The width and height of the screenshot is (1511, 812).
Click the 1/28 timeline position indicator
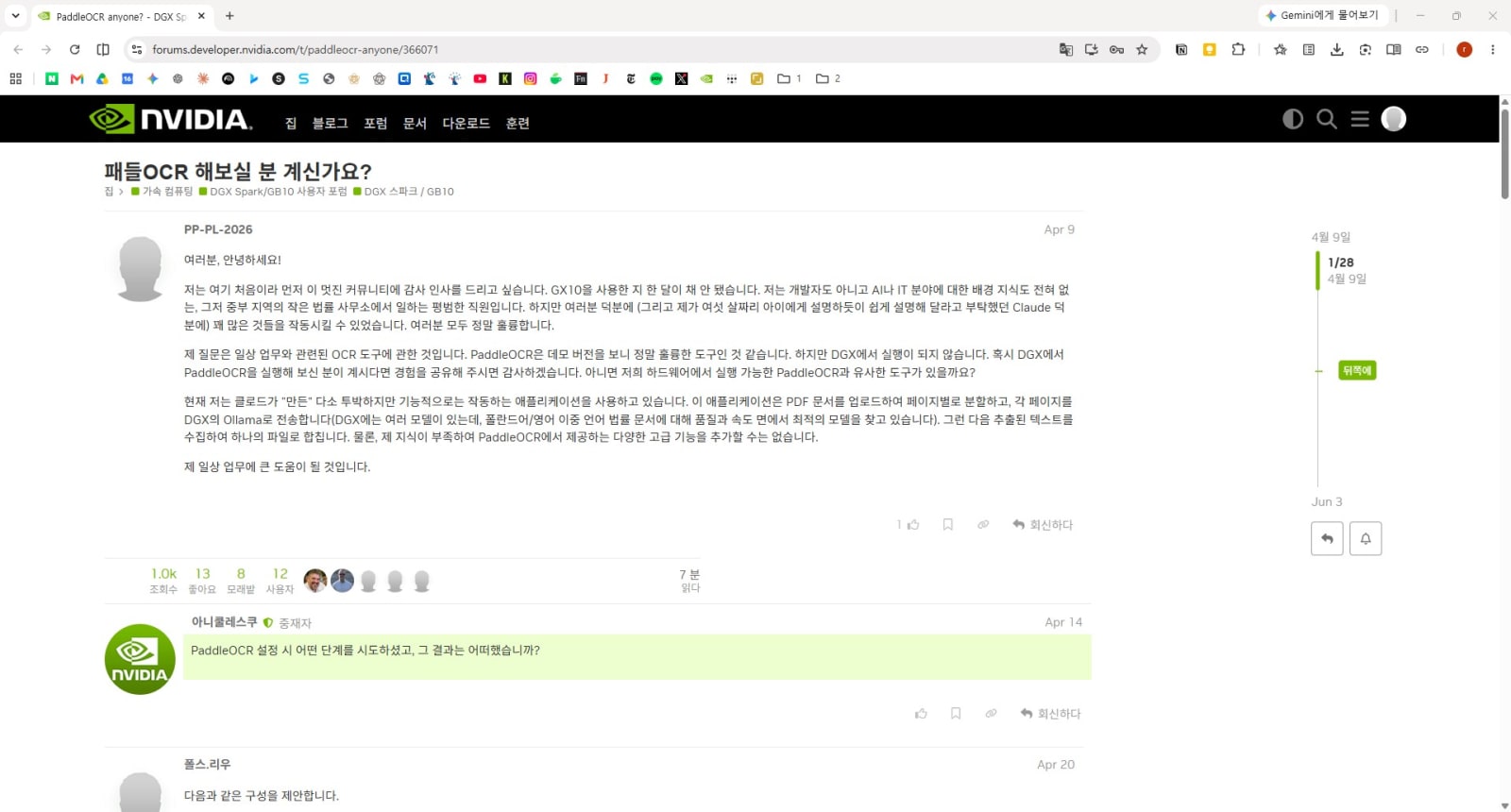[x=1340, y=262]
